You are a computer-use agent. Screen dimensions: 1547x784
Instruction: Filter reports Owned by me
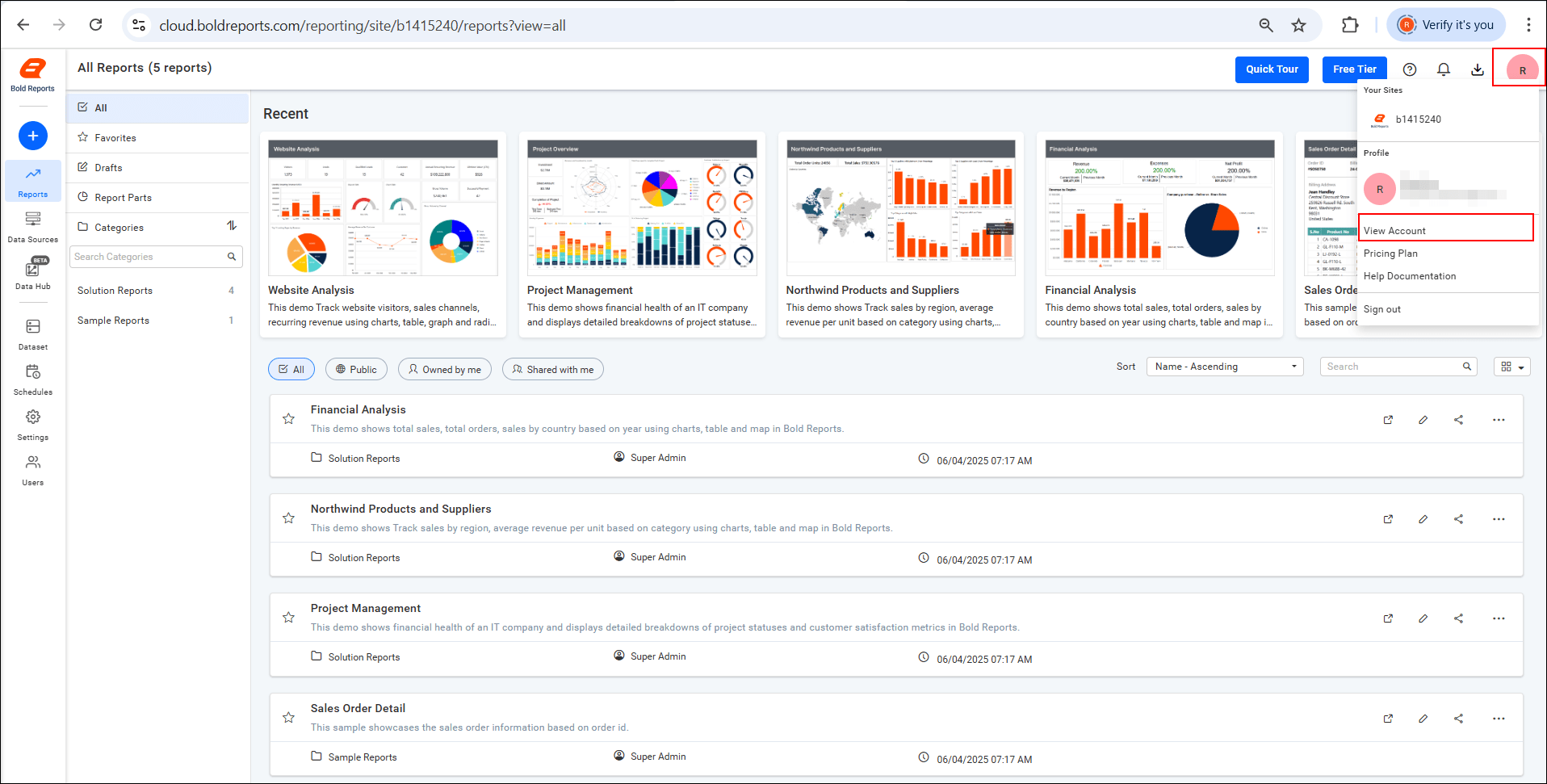tap(445, 369)
